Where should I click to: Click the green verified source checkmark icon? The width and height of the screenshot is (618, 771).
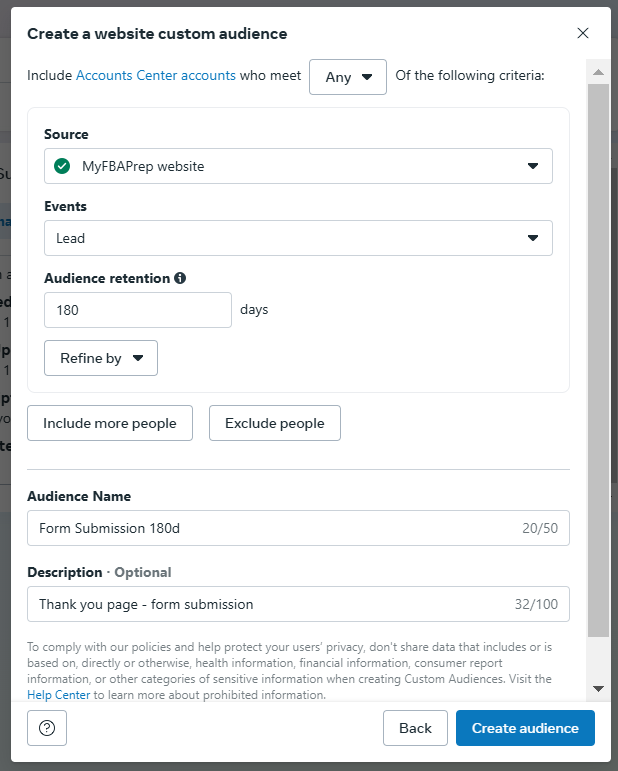62,166
